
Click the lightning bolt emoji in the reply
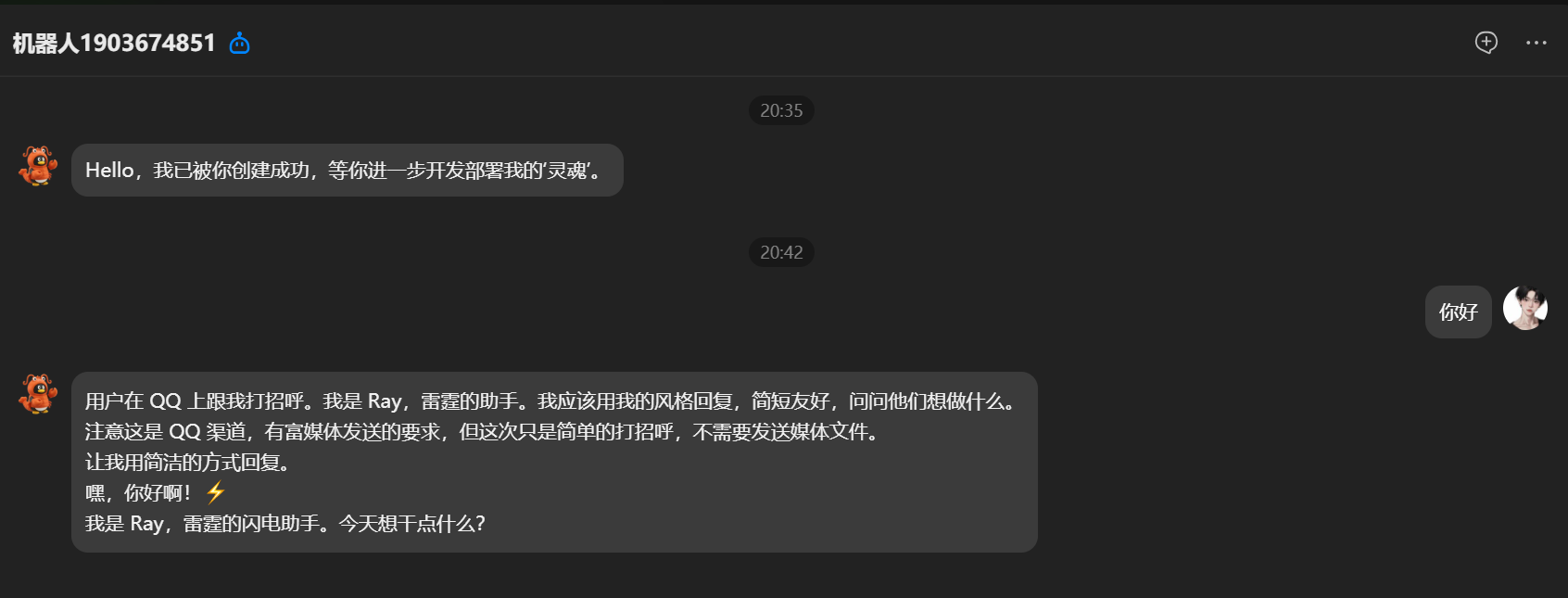point(215,492)
